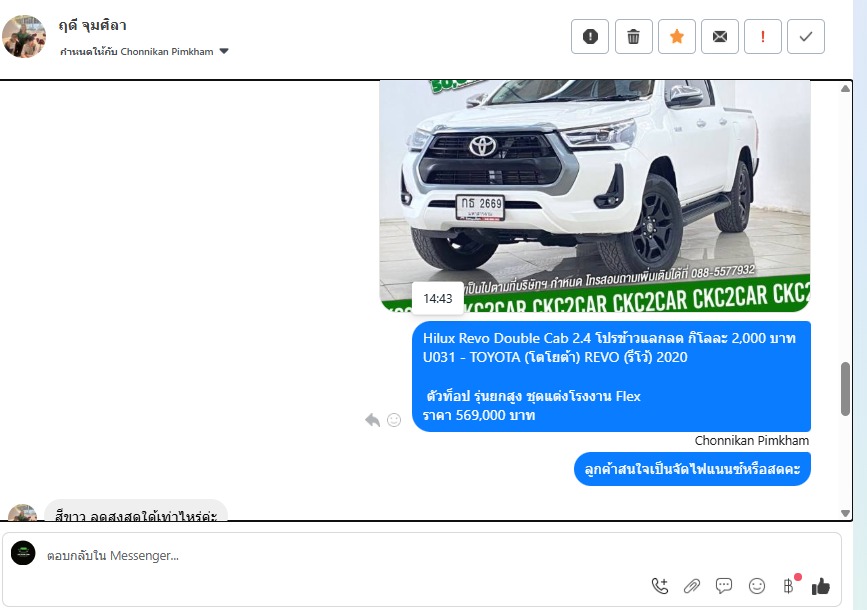
Task: React to the Hilux Revo message with emoji
Action: (x=394, y=420)
